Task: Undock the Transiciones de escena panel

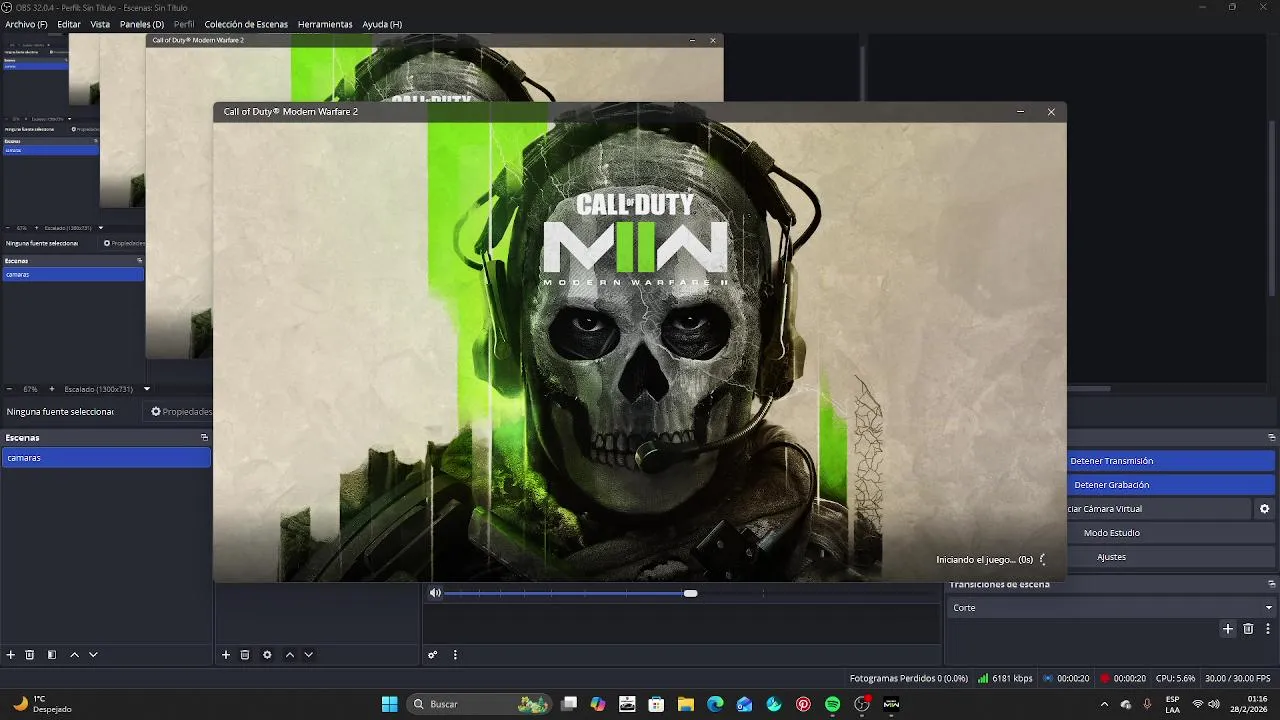Action: [x=1272, y=584]
